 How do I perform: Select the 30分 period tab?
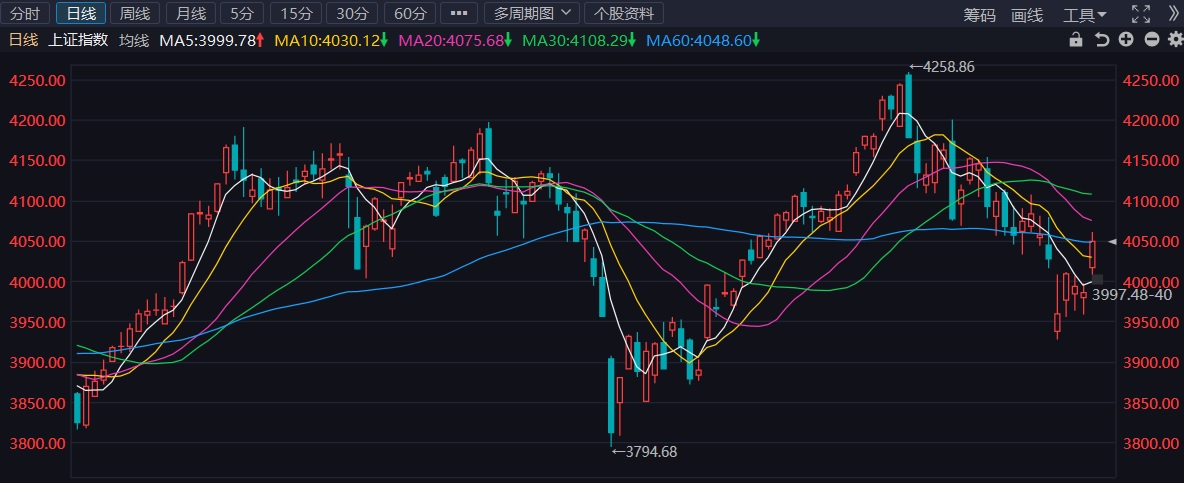[x=352, y=14]
